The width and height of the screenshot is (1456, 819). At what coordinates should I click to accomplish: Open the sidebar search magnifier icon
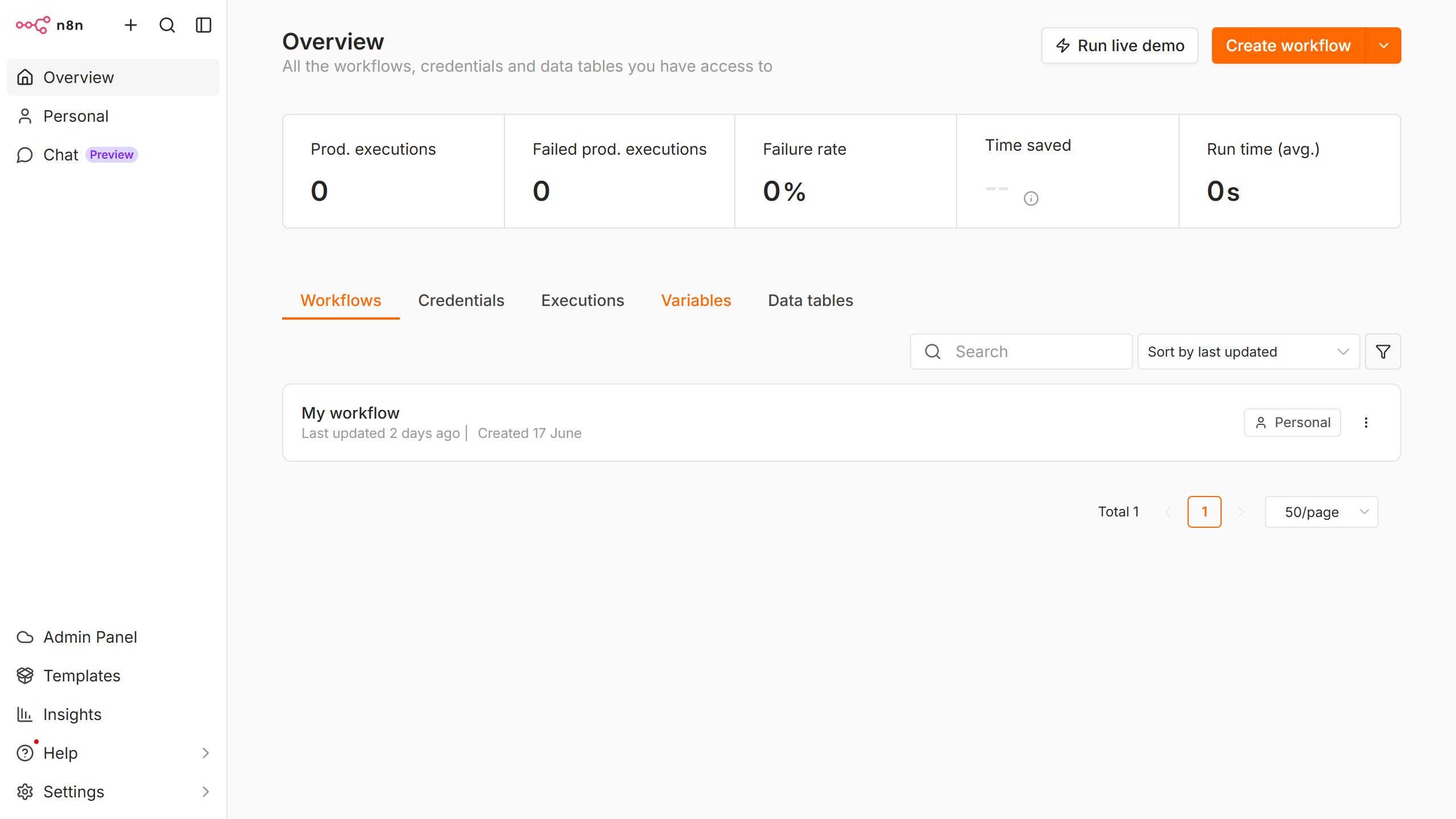[167, 25]
